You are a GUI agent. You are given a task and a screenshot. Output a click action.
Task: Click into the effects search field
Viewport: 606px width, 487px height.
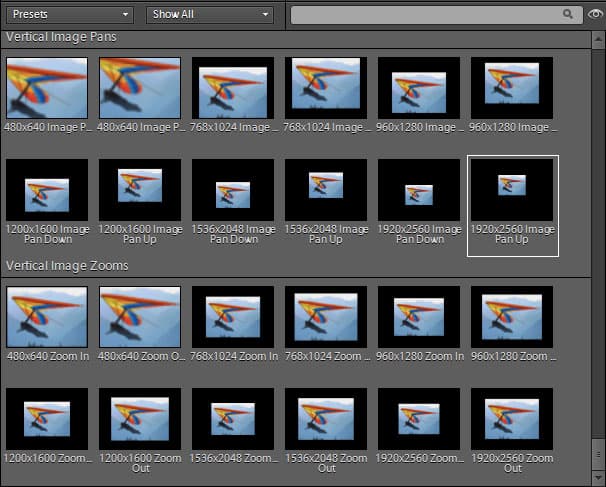click(x=437, y=15)
